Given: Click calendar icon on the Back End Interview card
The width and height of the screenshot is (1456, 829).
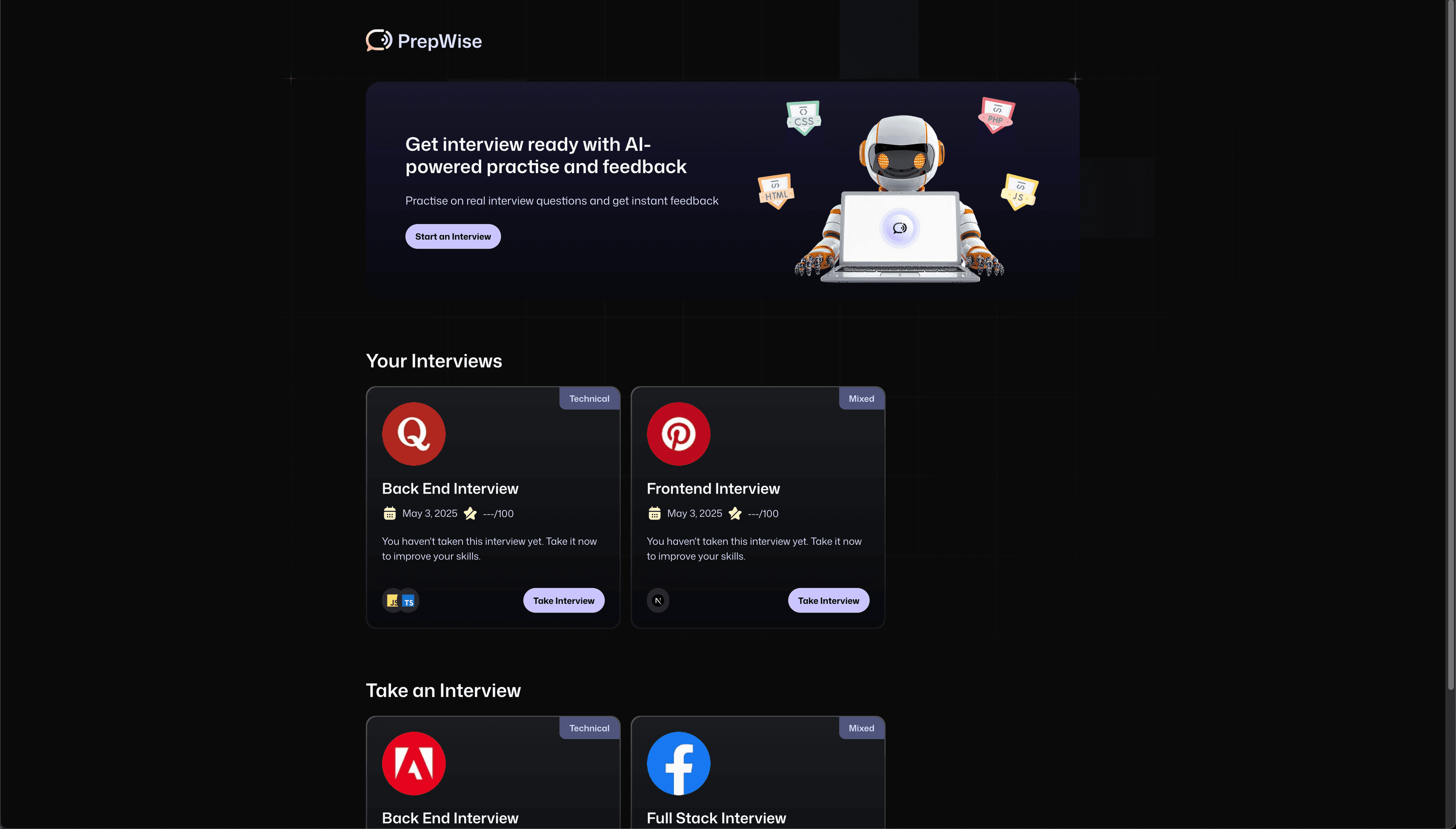Looking at the screenshot, I should coord(389,514).
